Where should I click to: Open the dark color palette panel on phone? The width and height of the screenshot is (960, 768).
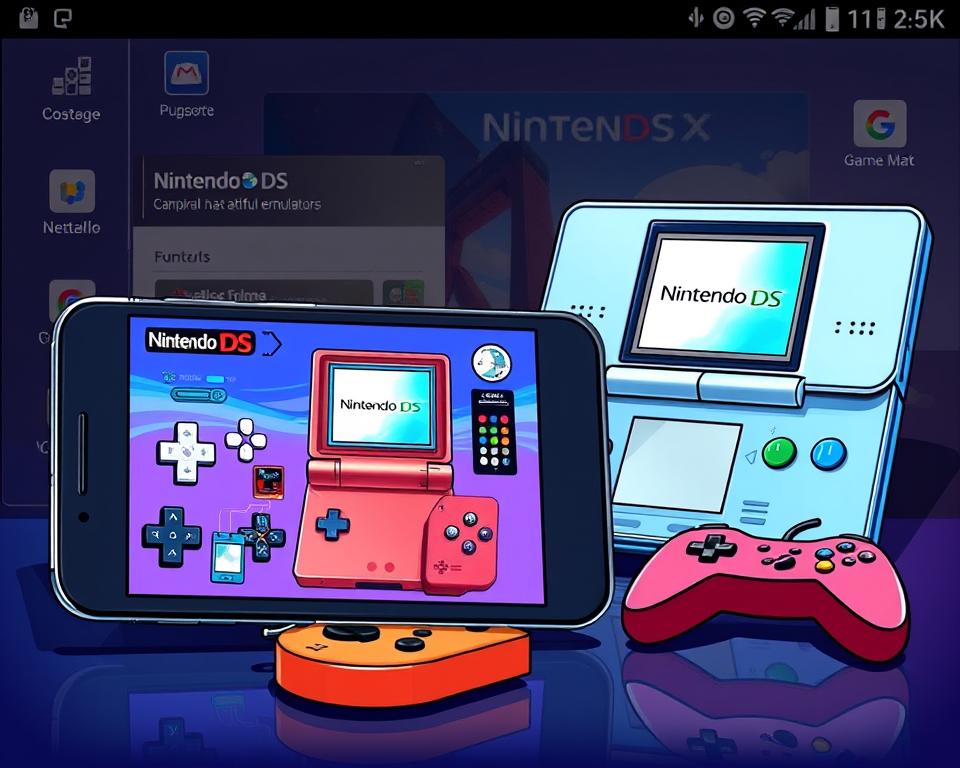click(493, 432)
